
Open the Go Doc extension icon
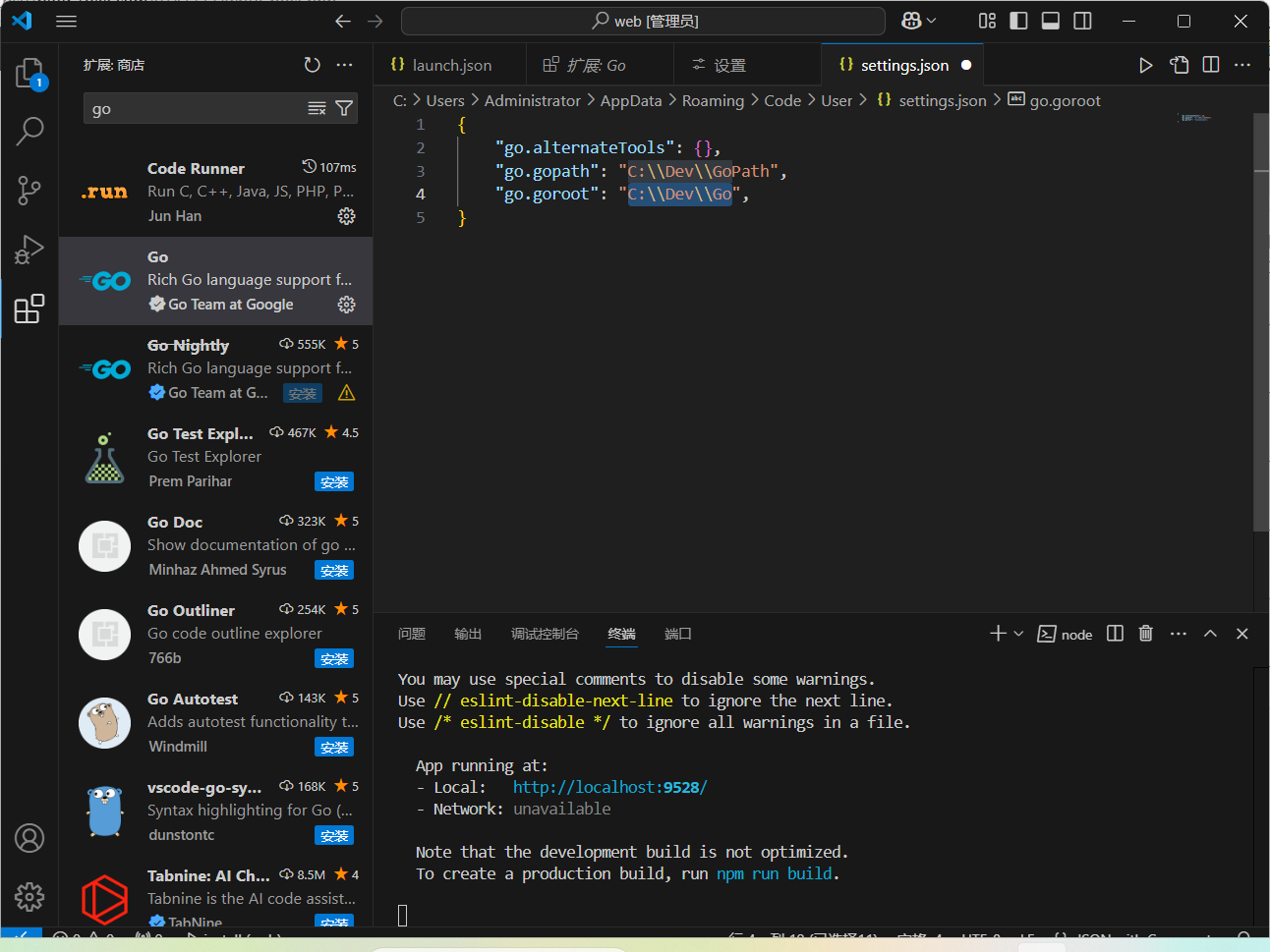click(x=105, y=546)
